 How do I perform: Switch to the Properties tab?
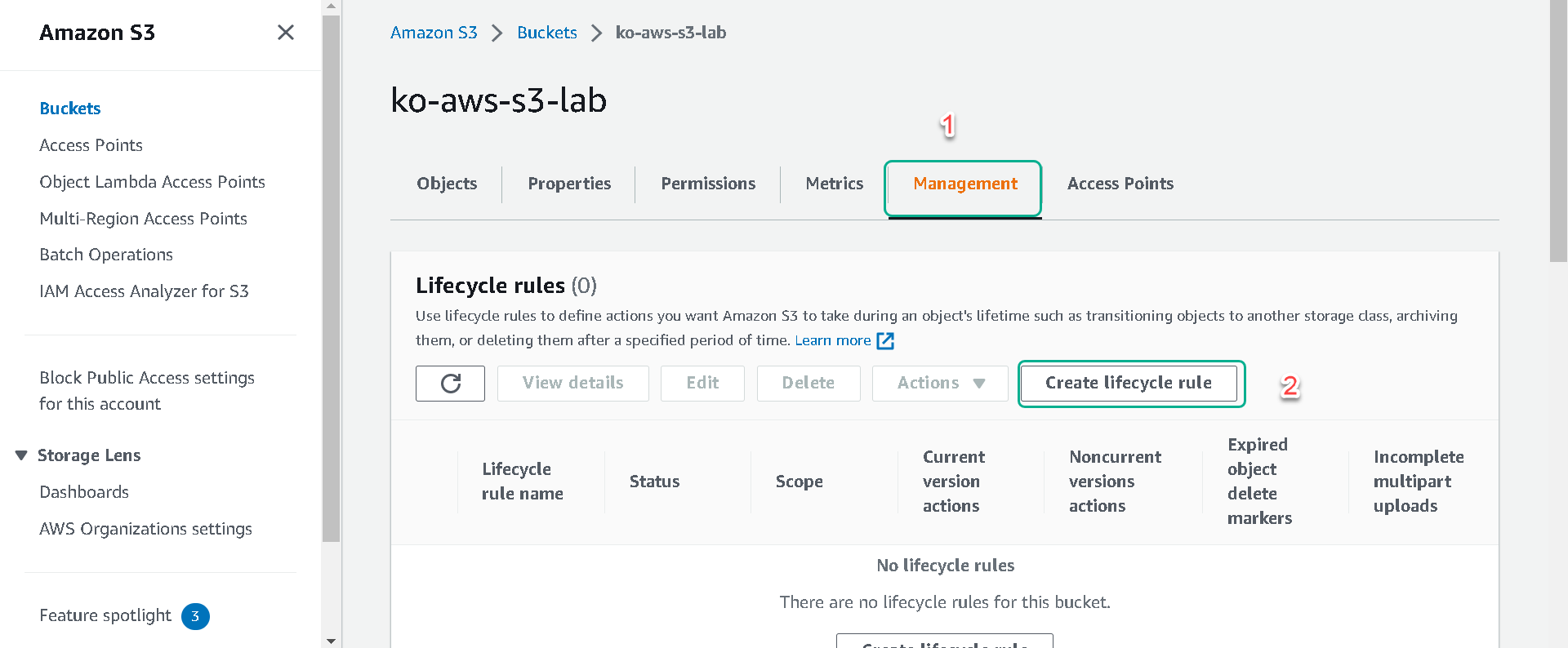pyautogui.click(x=569, y=184)
